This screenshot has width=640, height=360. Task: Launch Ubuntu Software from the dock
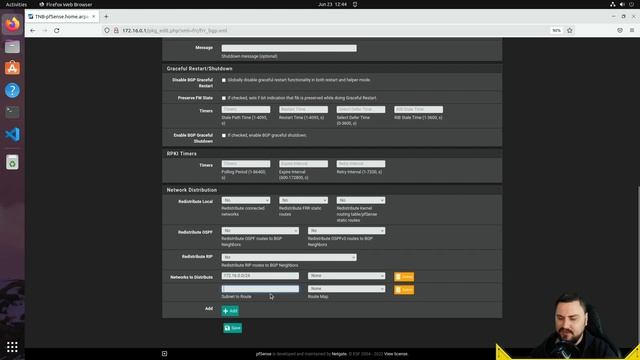pos(12,68)
